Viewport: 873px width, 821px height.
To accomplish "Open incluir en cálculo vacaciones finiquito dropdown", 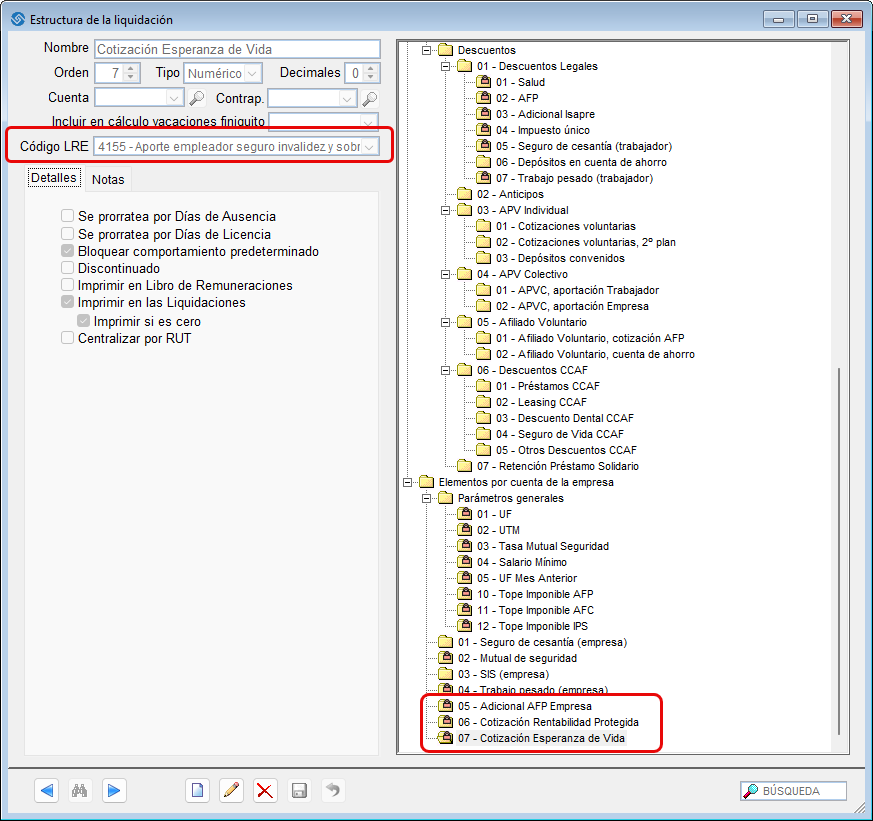I will point(367,121).
